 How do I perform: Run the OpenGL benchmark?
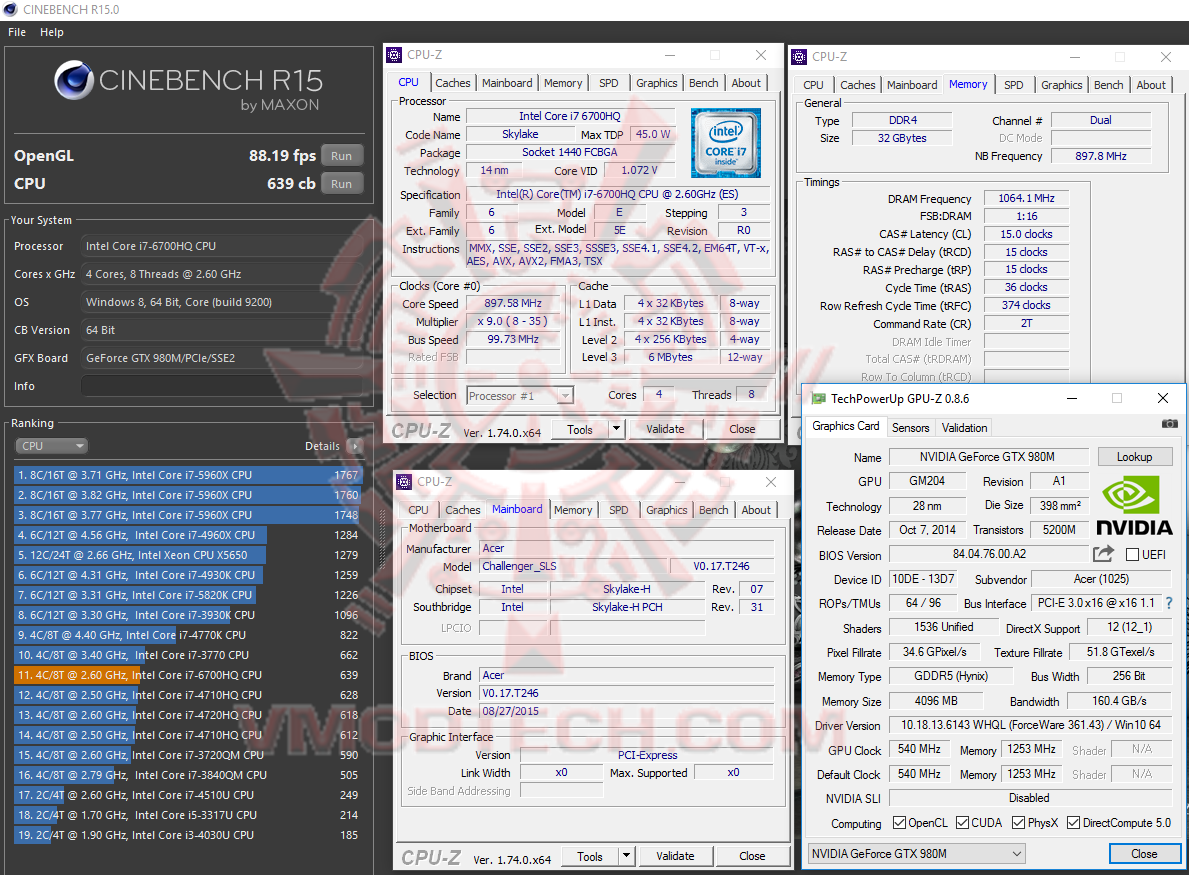tap(341, 155)
